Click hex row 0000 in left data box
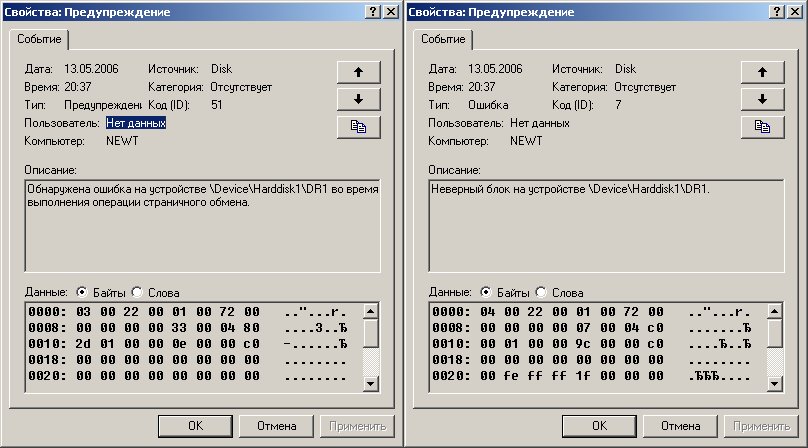This screenshot has width=808, height=448. (188, 312)
